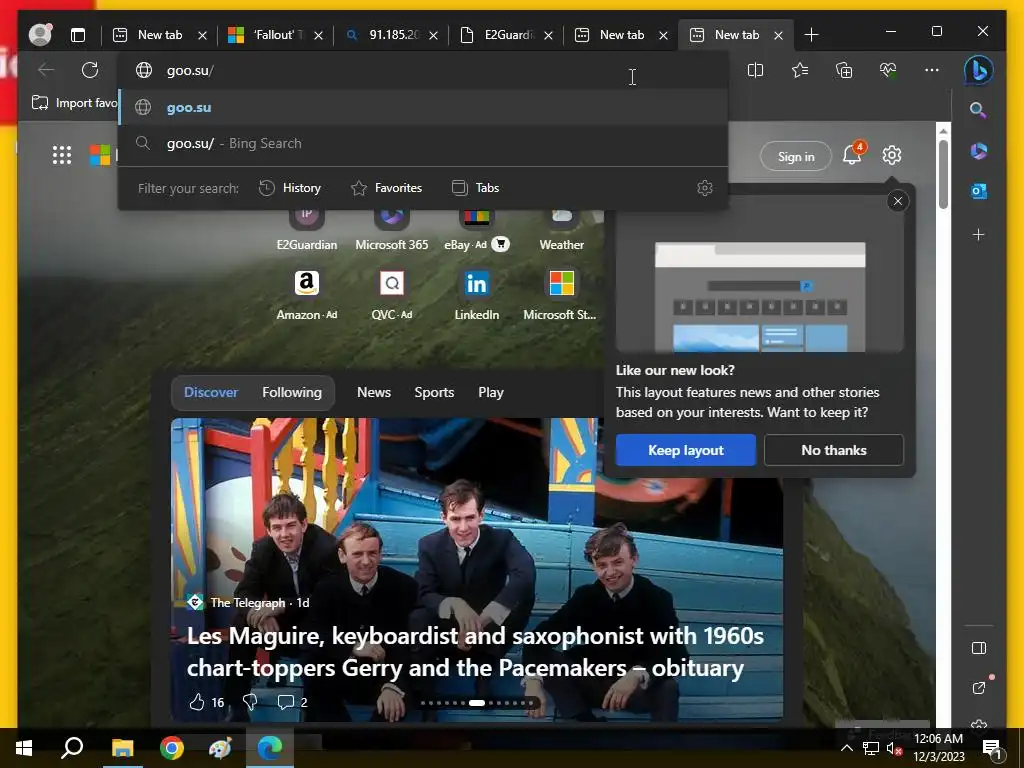The height and width of the screenshot is (768, 1024).
Task: Add a sidebar app with plus icon
Action: 978,234
